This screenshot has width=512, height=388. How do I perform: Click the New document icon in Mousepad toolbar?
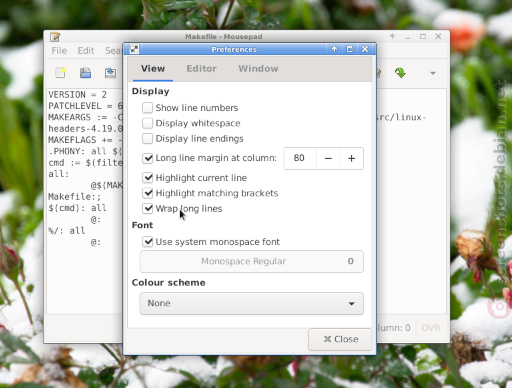pyautogui.click(x=60, y=73)
